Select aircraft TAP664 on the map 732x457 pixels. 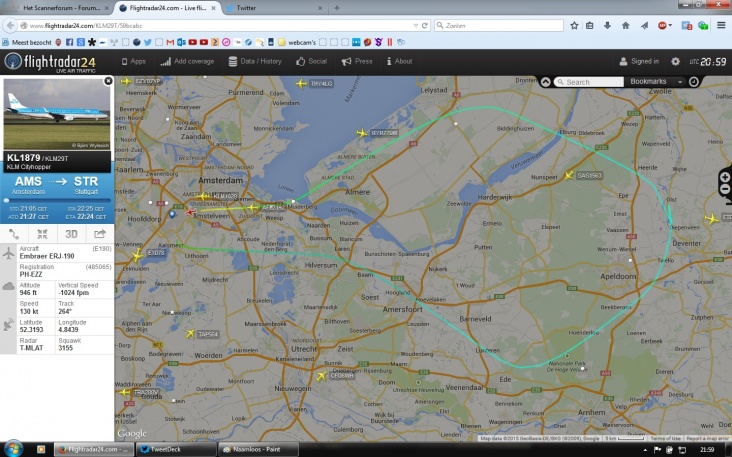coord(190,333)
